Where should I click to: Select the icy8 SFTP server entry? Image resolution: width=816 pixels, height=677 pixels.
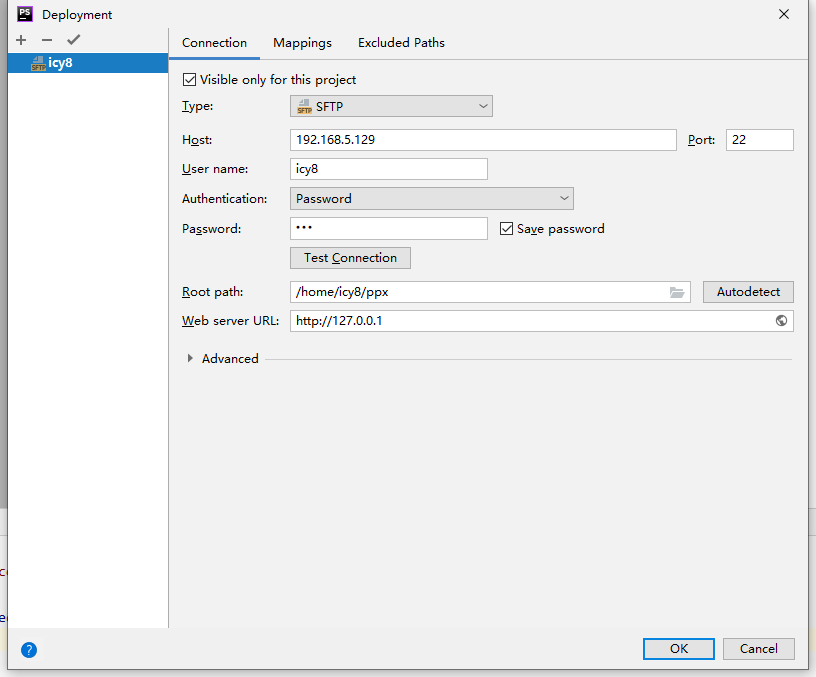click(60, 63)
